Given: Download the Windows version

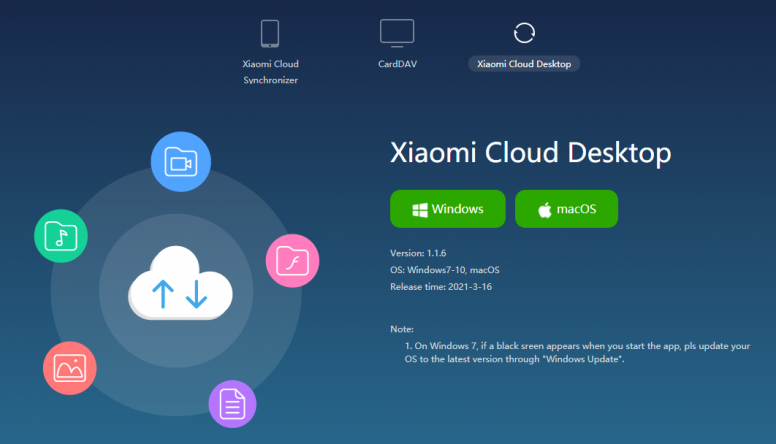Looking at the screenshot, I should [448, 209].
